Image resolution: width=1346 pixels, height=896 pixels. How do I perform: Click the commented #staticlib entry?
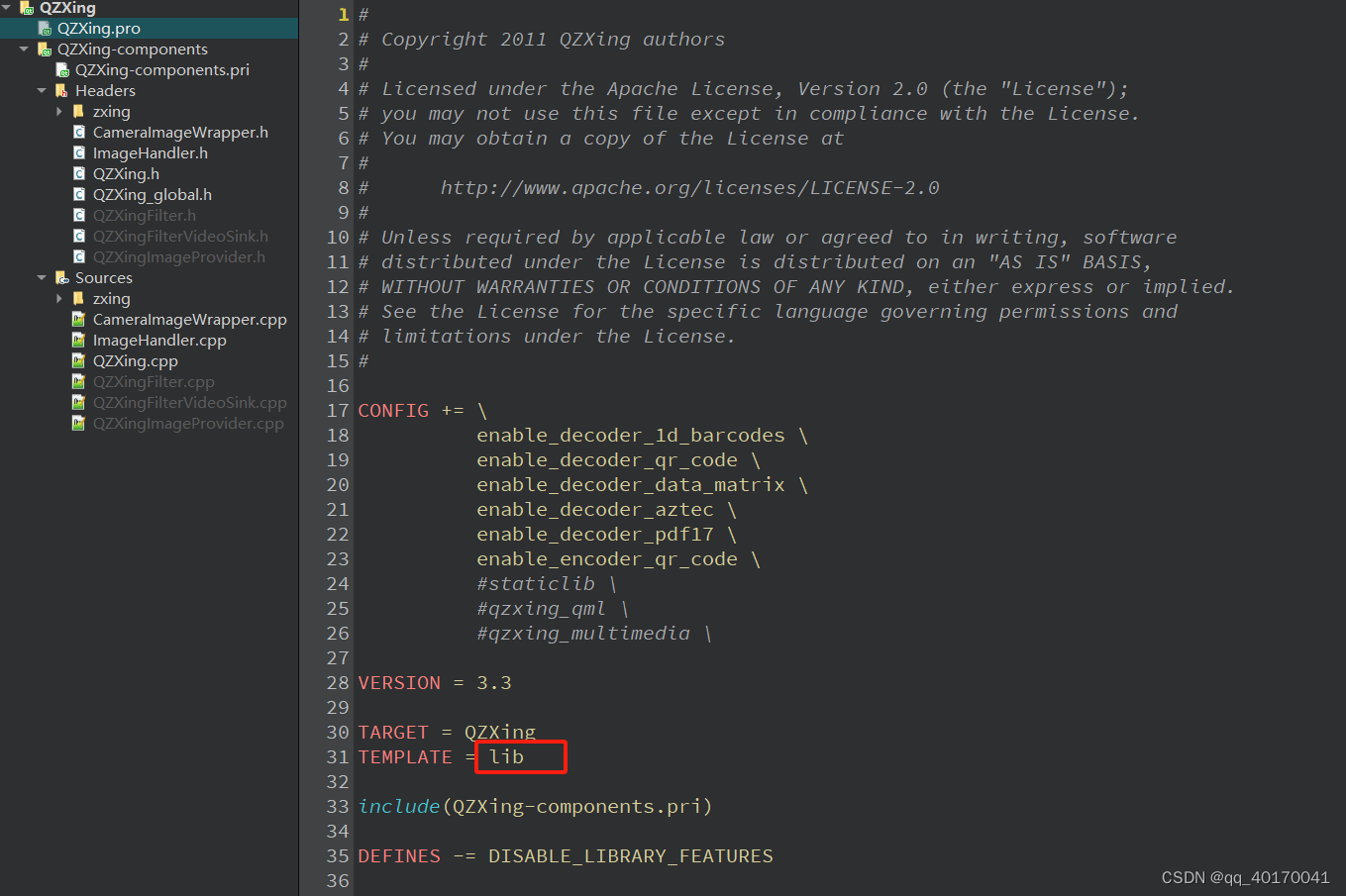pyautogui.click(x=536, y=583)
